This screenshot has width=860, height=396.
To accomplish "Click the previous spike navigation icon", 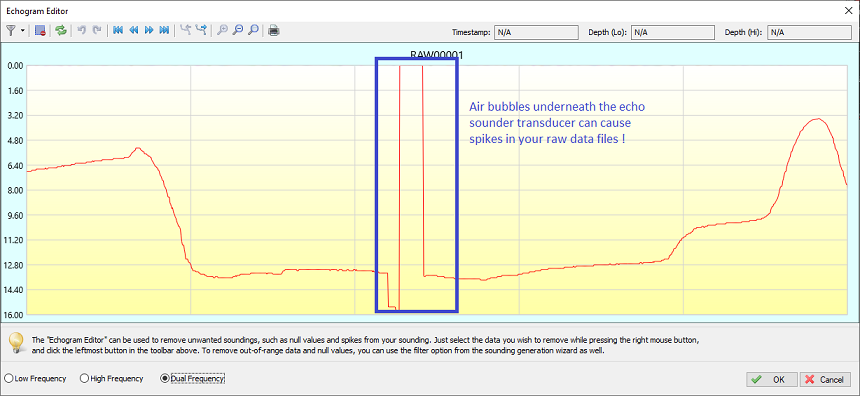I will pyautogui.click(x=185, y=31).
